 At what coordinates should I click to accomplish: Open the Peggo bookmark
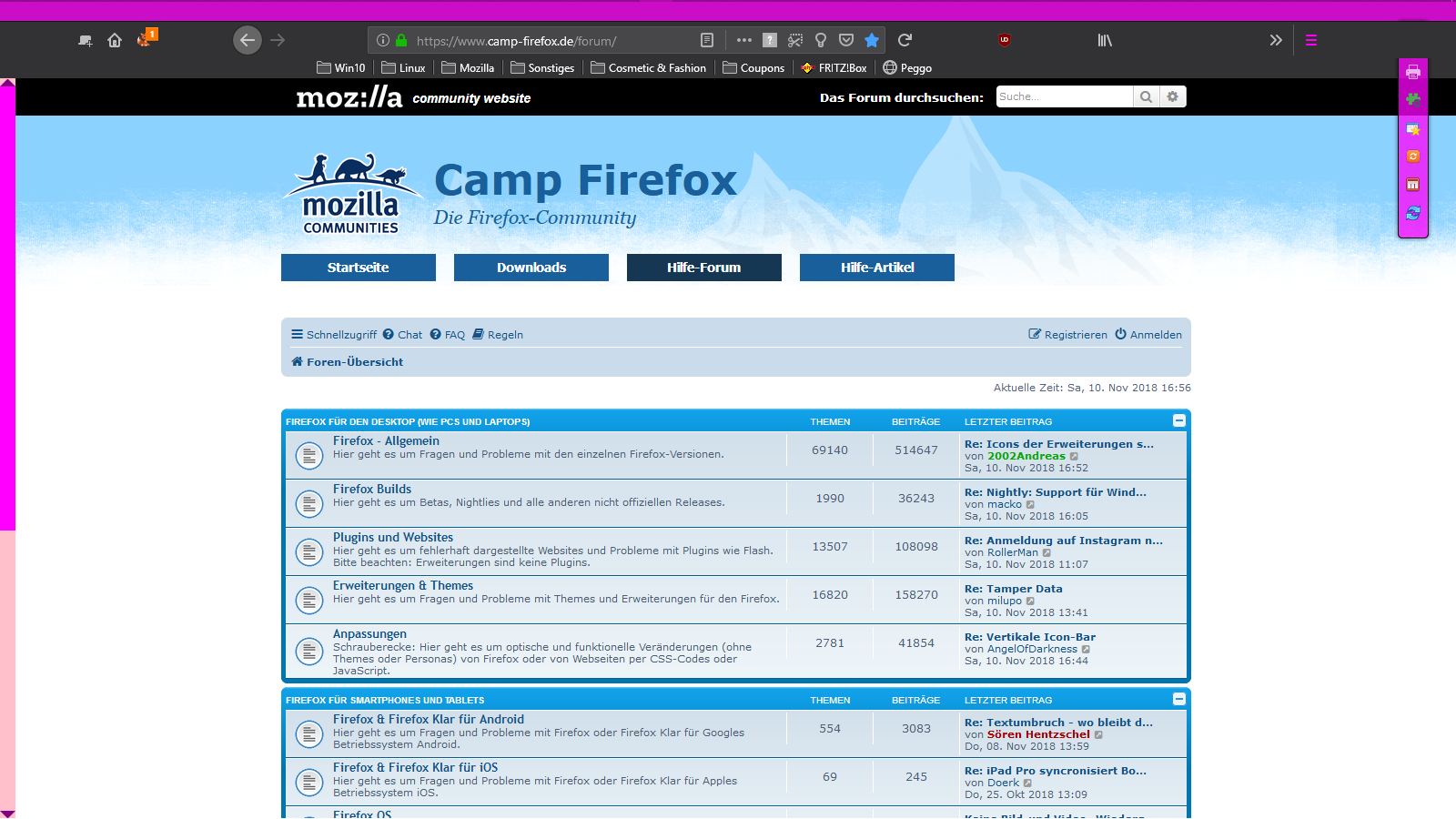point(907,68)
